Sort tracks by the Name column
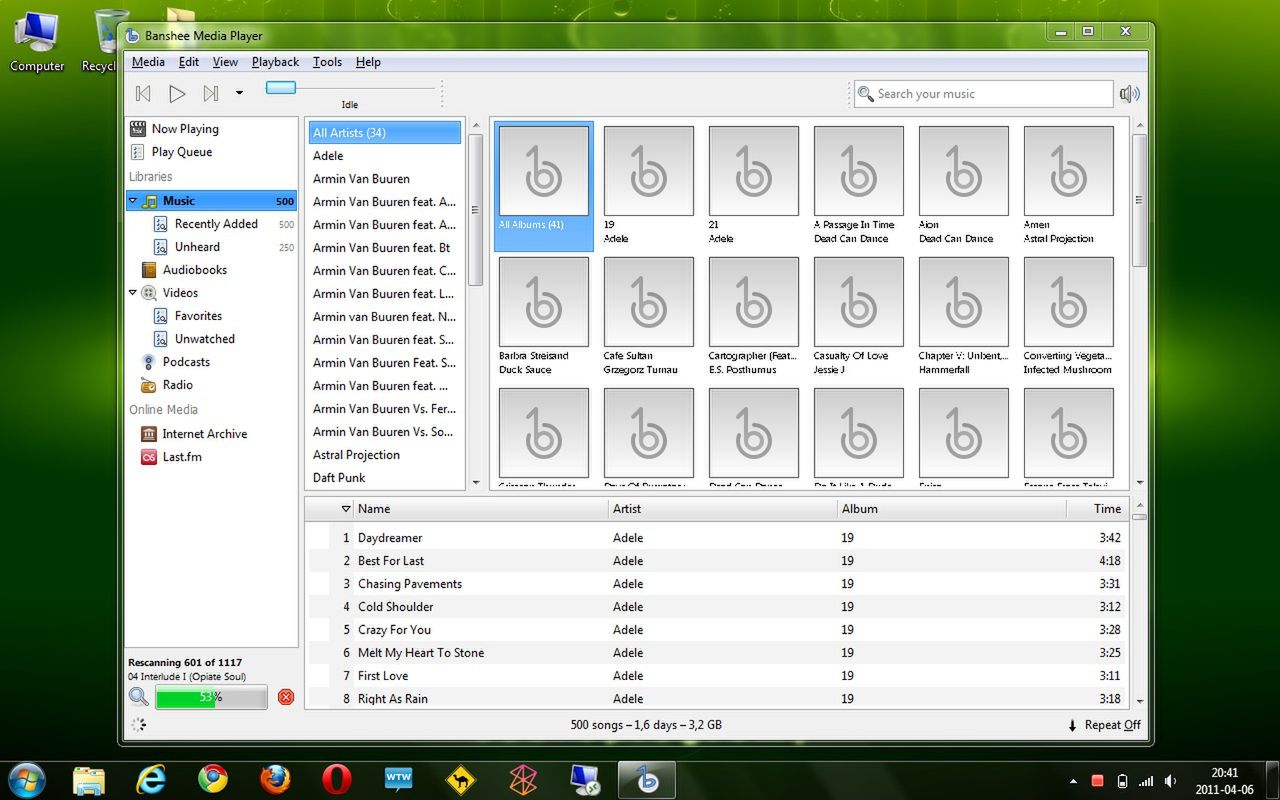The height and width of the screenshot is (800, 1280). click(480, 509)
